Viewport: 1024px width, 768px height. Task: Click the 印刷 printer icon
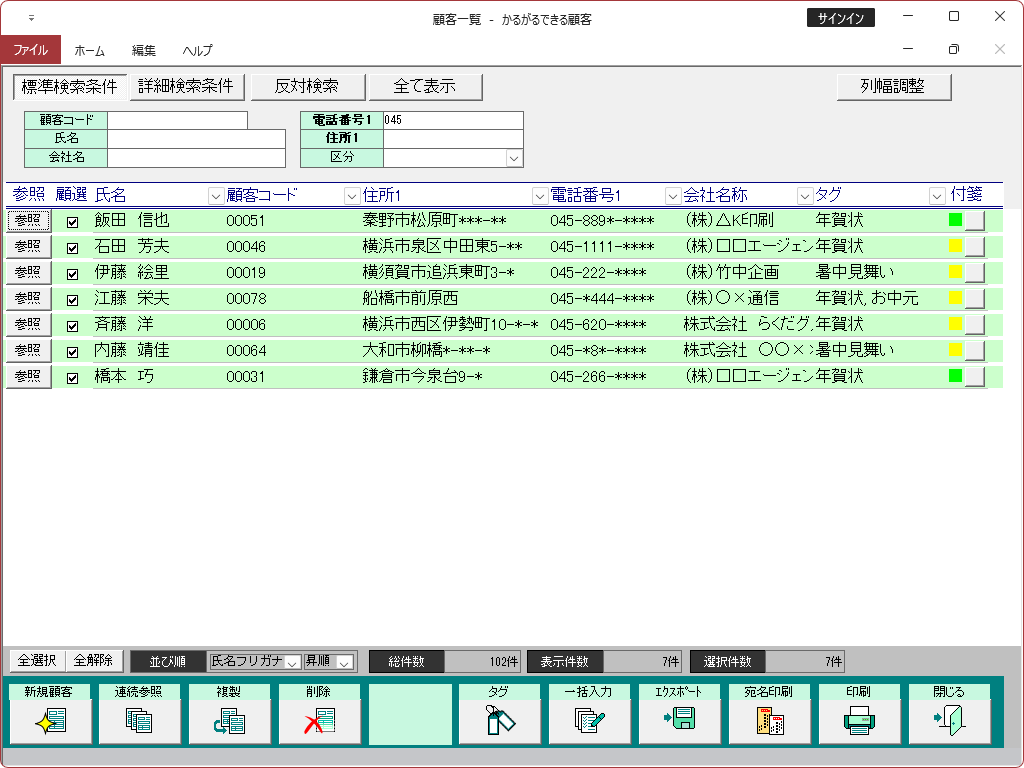(860, 720)
